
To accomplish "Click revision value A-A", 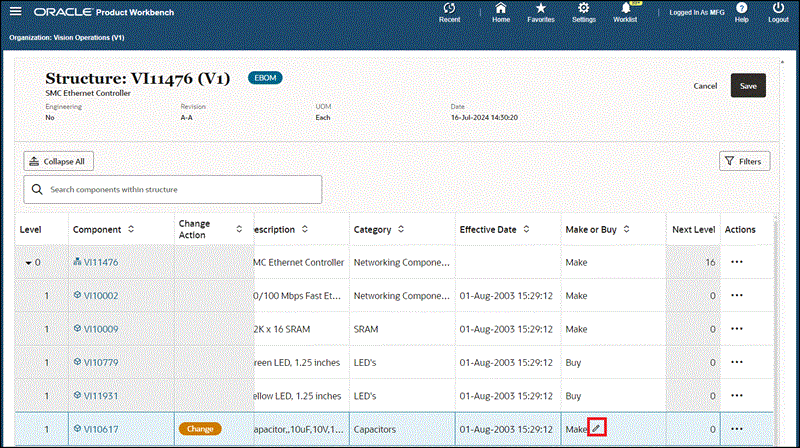I will [187, 117].
